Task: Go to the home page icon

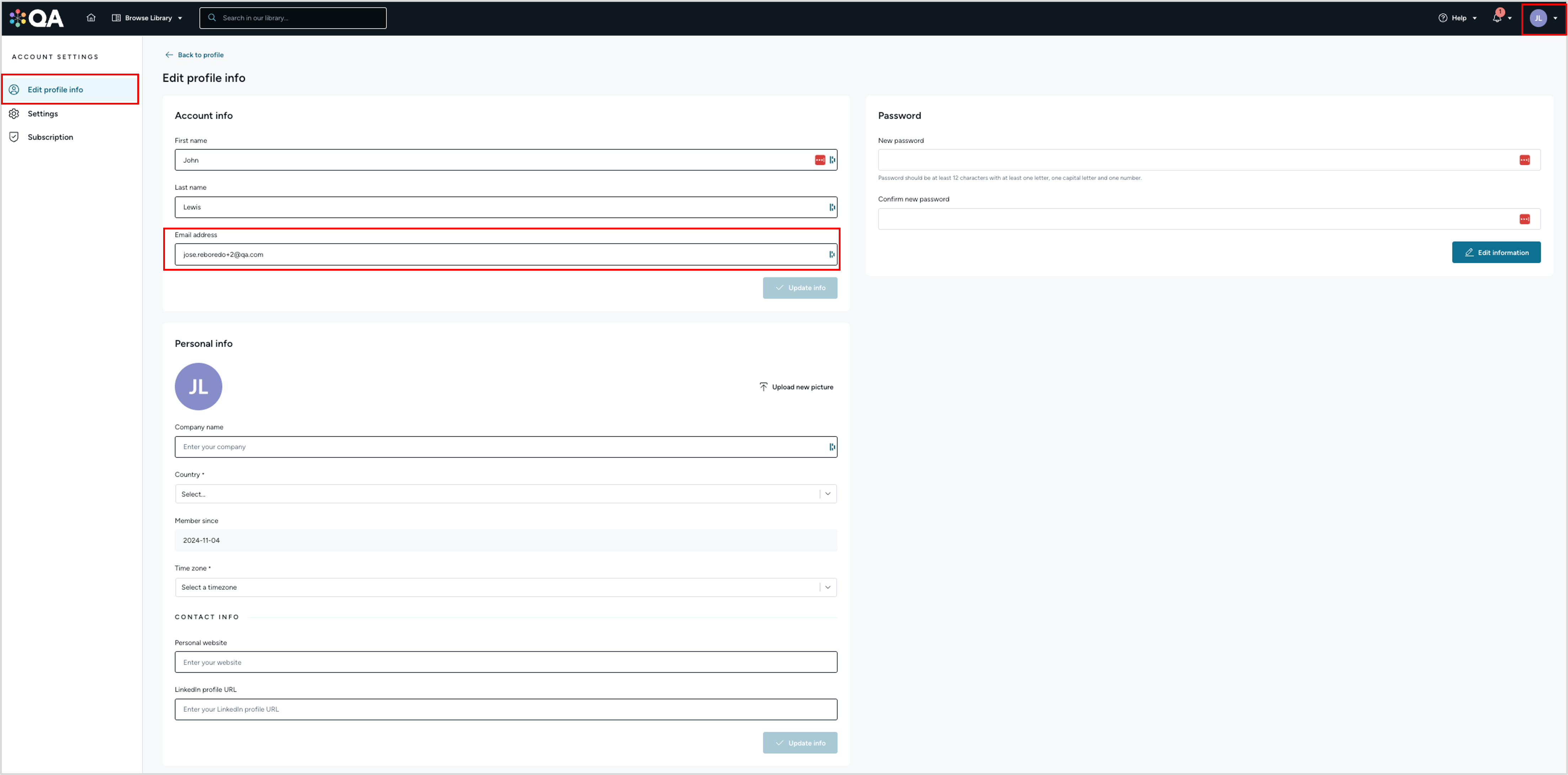Action: click(x=91, y=18)
